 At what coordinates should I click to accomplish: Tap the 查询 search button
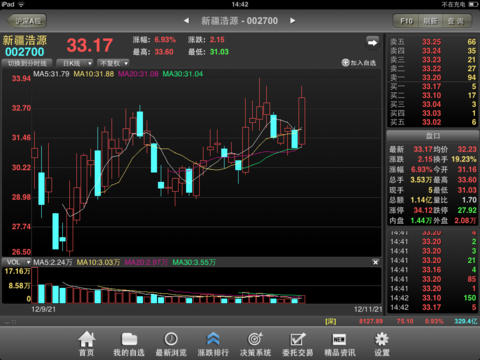(456, 21)
